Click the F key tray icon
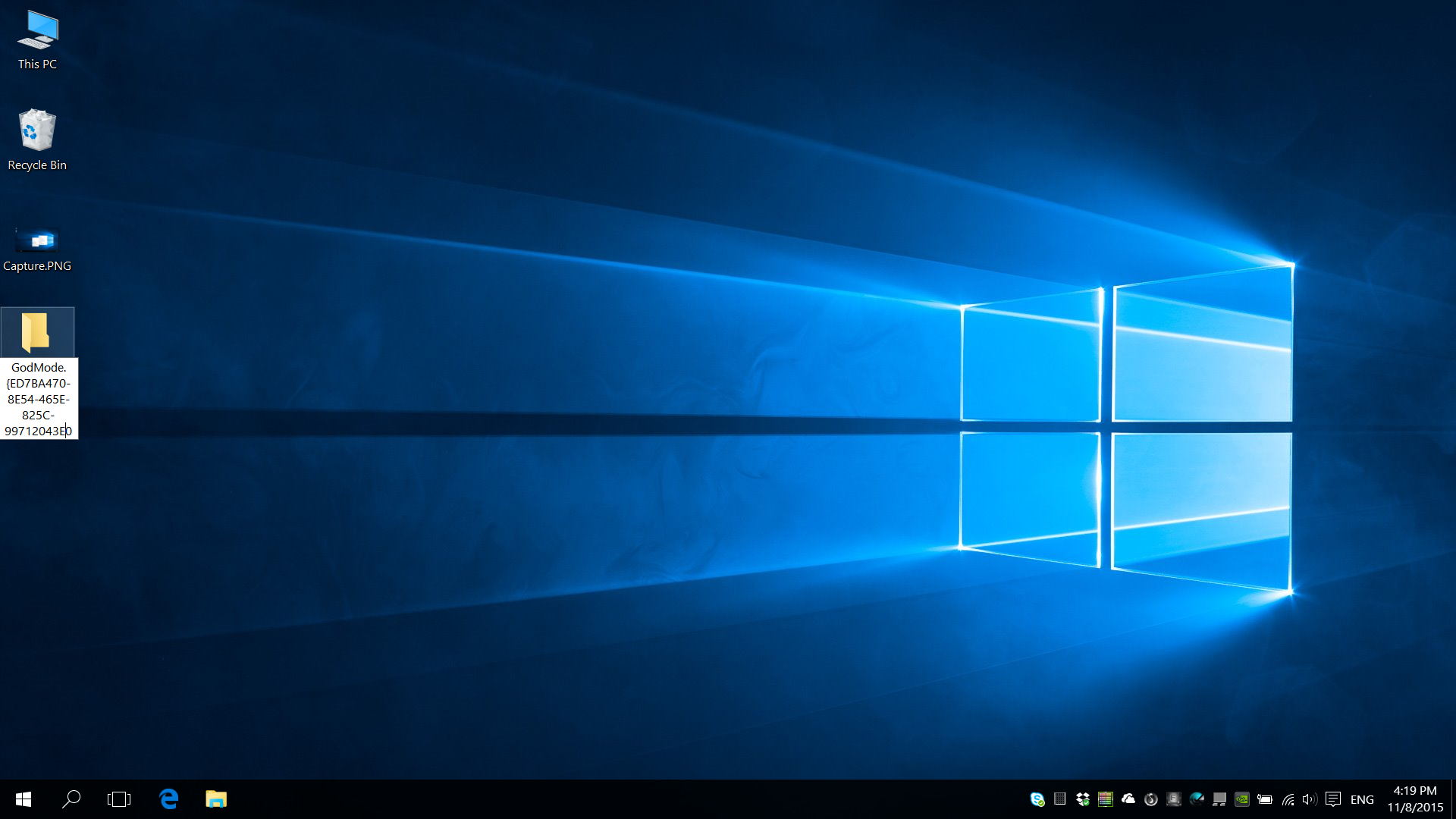Viewport: 1456px width, 819px height. (x=1174, y=799)
